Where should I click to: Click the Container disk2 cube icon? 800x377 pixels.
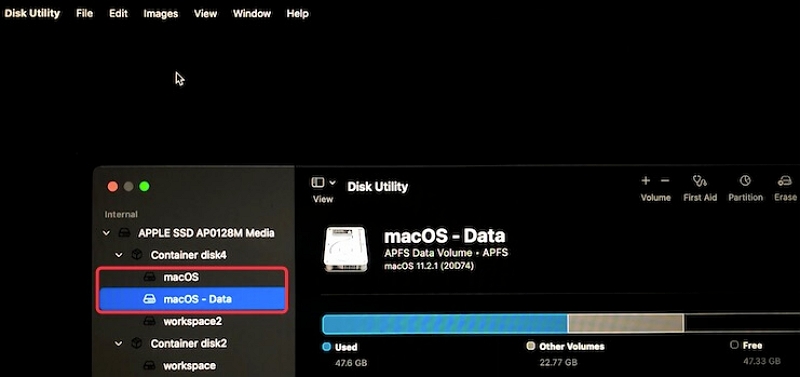pyautogui.click(x=136, y=344)
